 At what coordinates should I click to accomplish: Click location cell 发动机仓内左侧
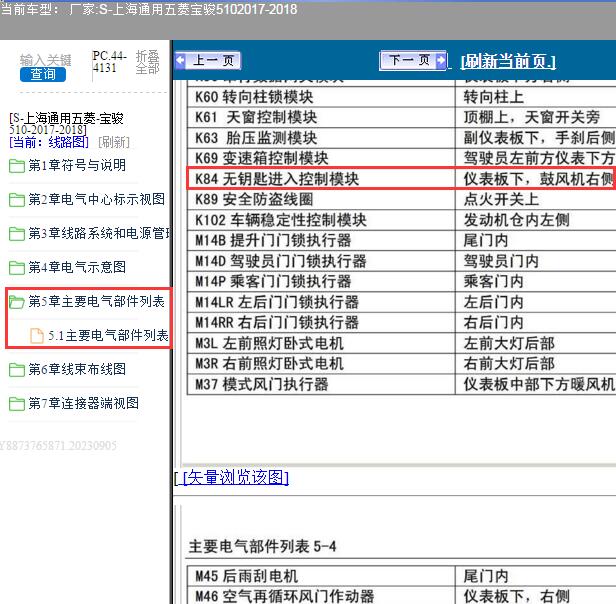(x=536, y=220)
